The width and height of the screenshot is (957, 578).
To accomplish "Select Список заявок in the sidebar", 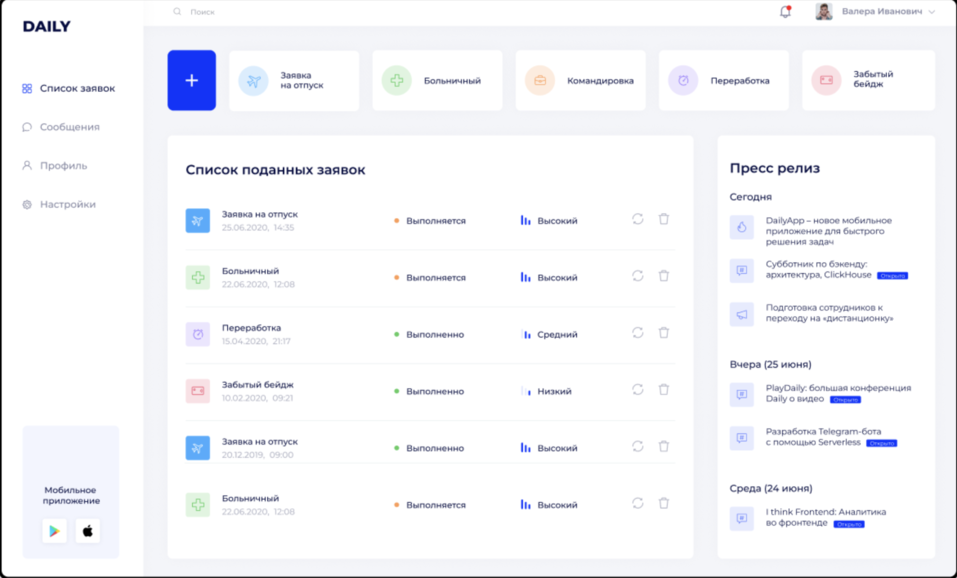I will (77, 89).
